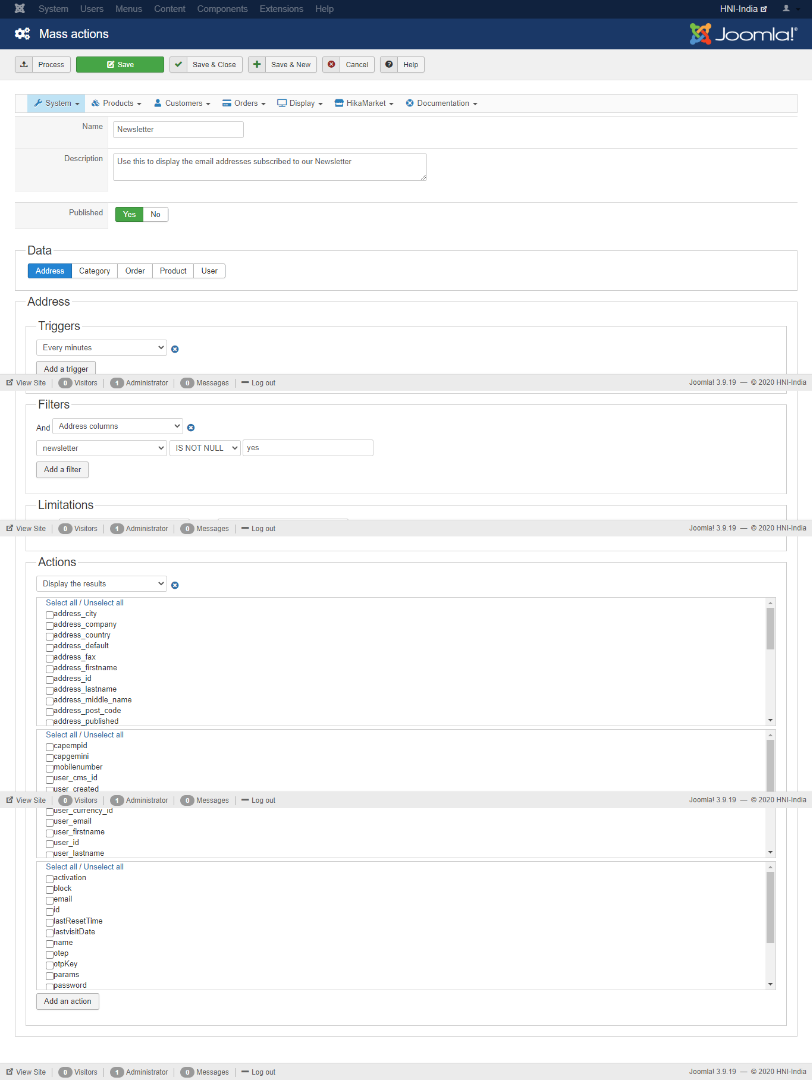
Task: Click the Add a filter button
Action: click(63, 470)
